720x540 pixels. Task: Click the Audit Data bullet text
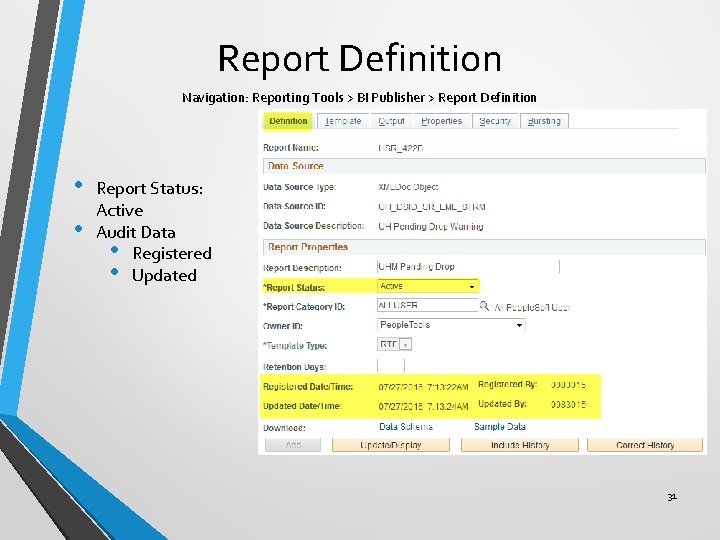pyautogui.click(x=136, y=232)
